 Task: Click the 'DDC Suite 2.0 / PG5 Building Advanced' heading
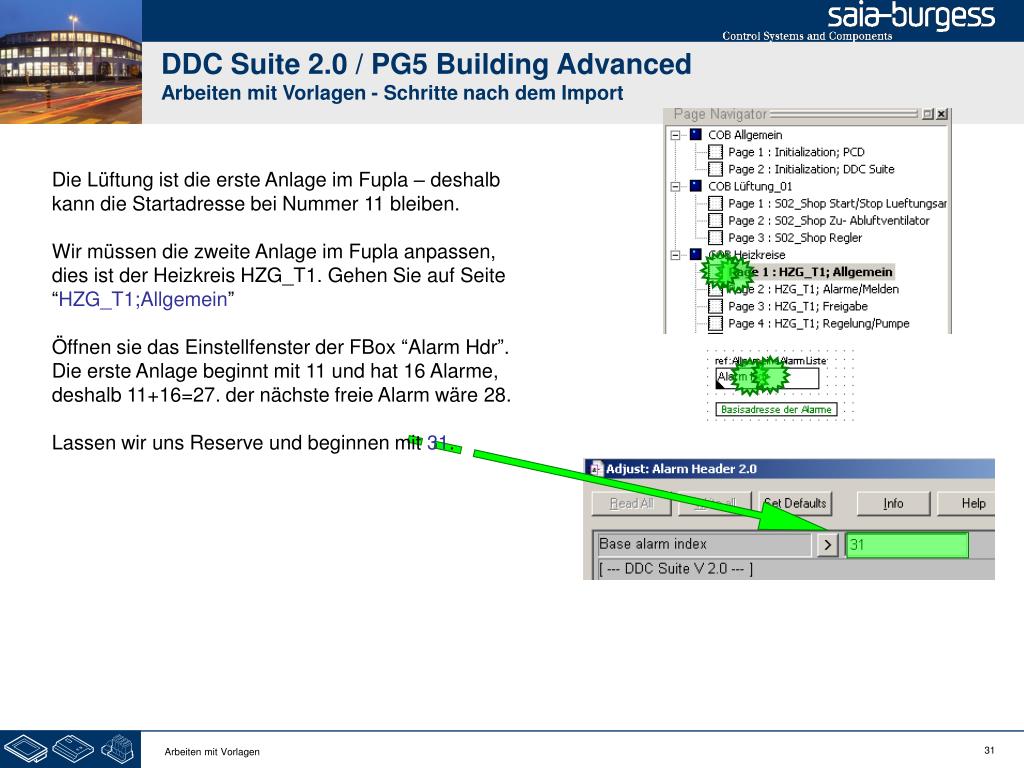pyautogui.click(x=426, y=64)
